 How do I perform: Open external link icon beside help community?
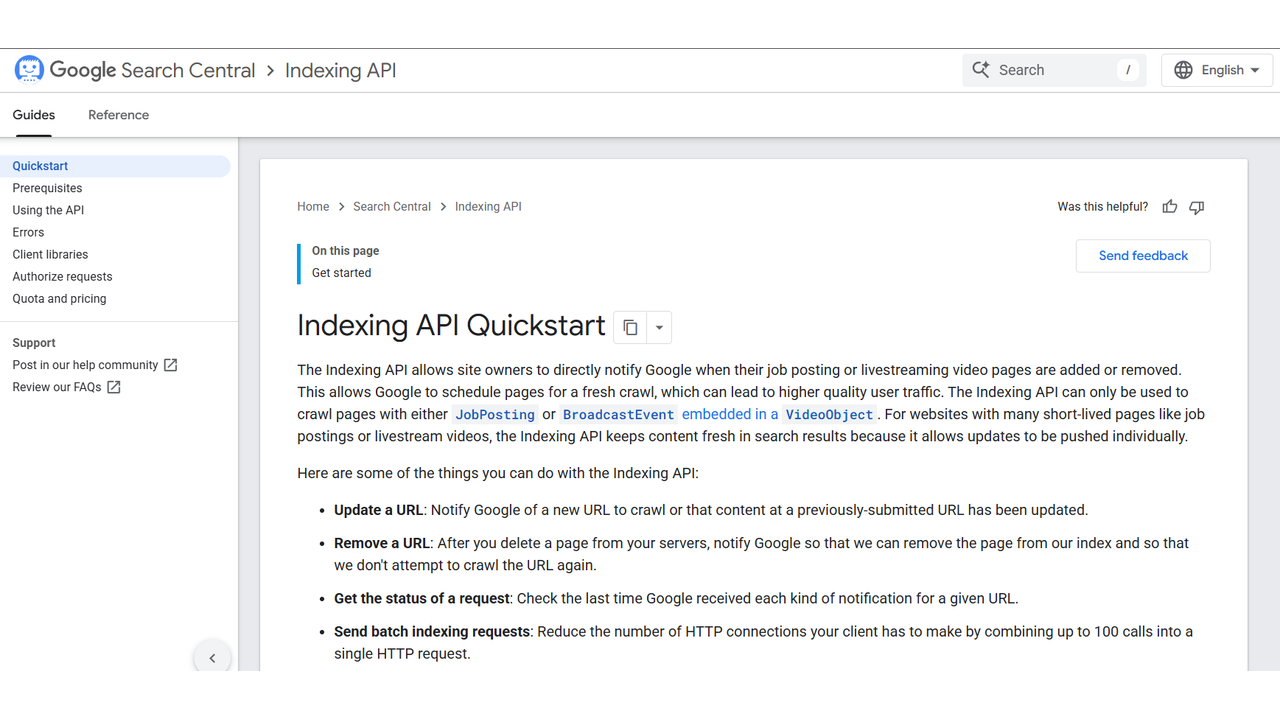point(170,365)
